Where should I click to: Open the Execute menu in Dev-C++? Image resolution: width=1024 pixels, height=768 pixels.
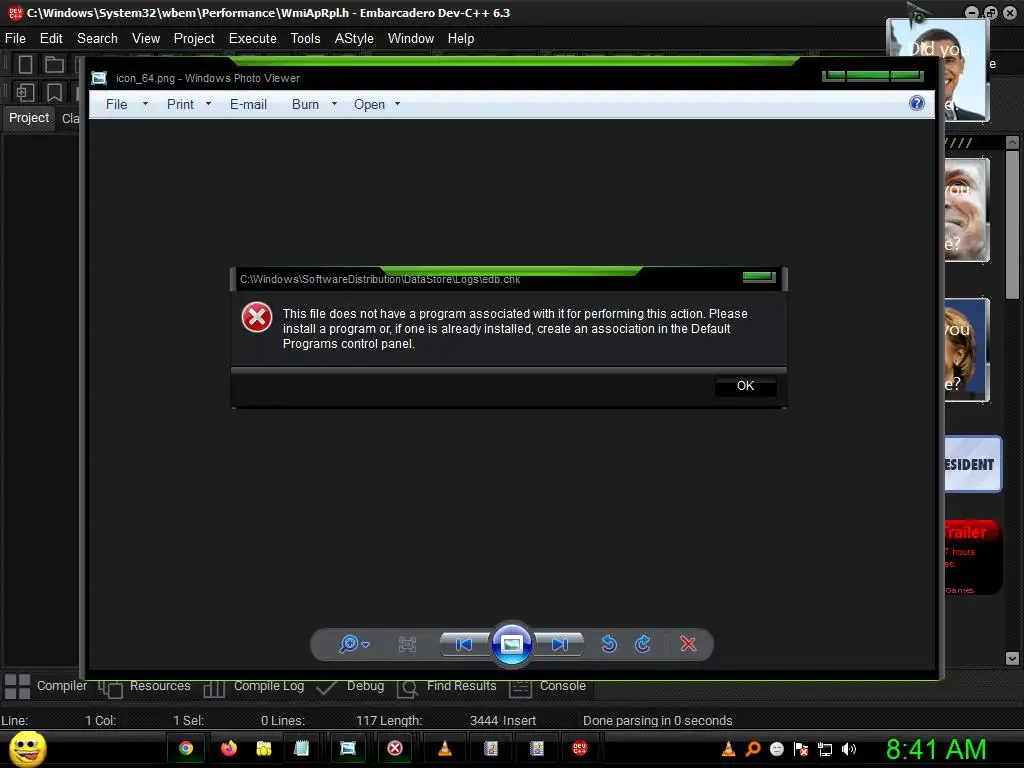[x=253, y=39]
